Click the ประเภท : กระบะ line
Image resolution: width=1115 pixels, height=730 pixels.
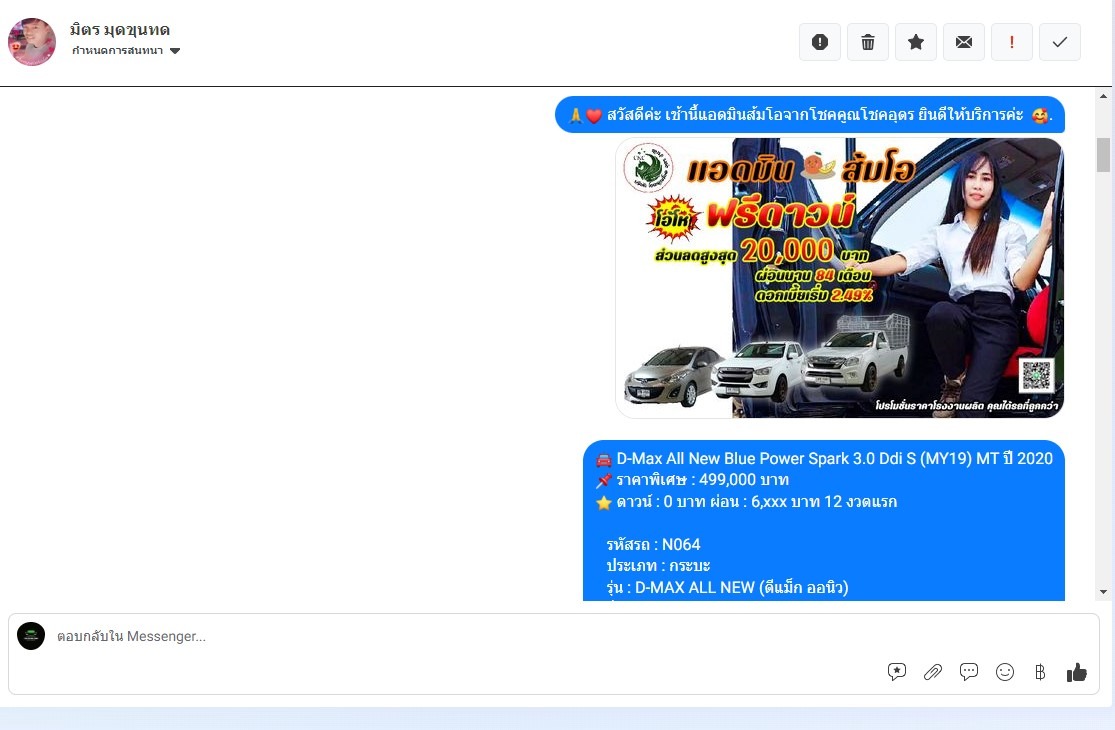pos(658,566)
